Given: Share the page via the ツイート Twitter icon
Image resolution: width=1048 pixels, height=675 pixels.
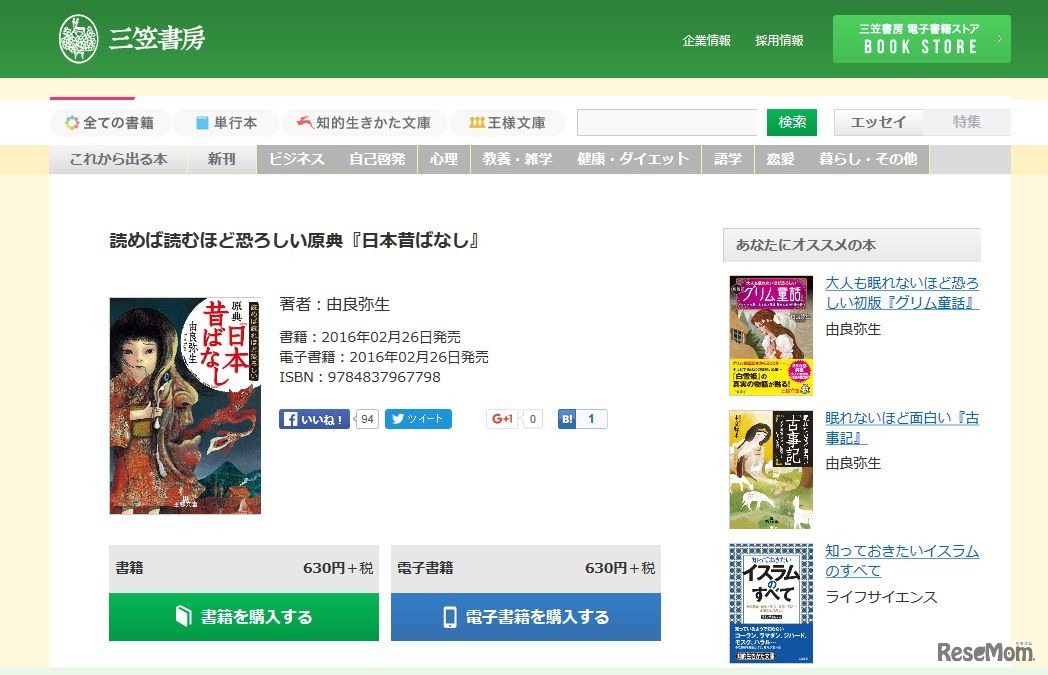Looking at the screenshot, I should click(418, 418).
